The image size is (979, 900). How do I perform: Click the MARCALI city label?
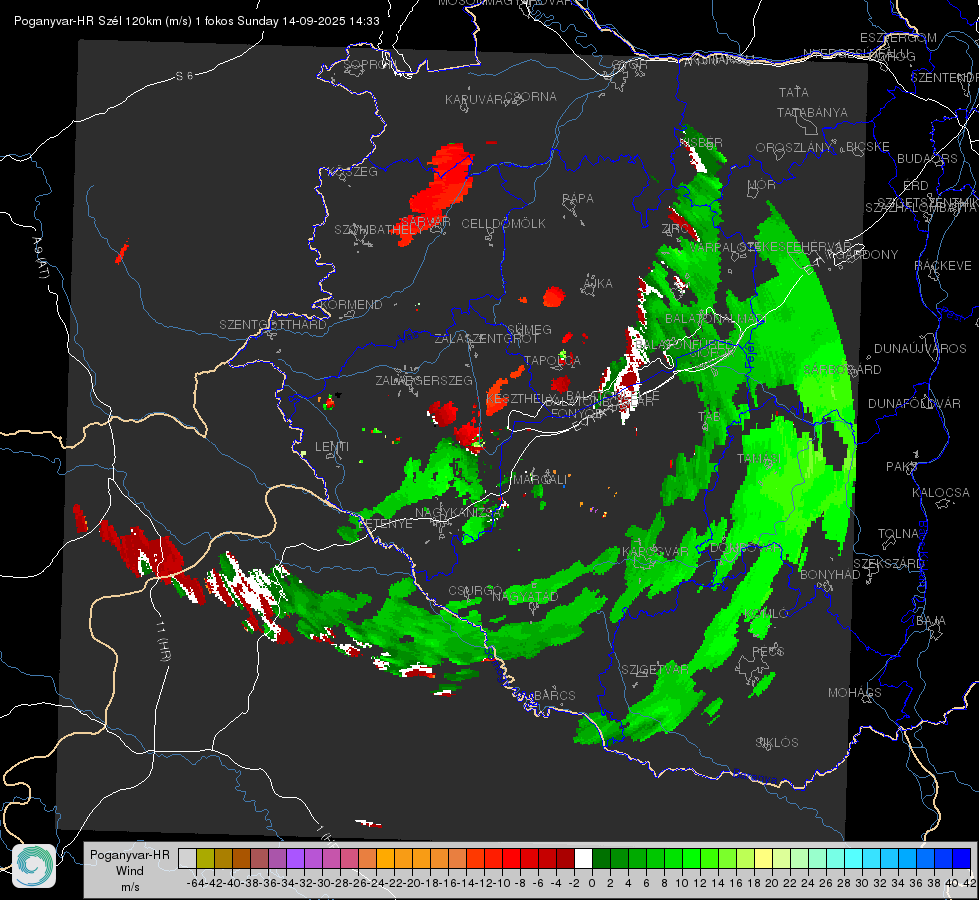coord(540,480)
